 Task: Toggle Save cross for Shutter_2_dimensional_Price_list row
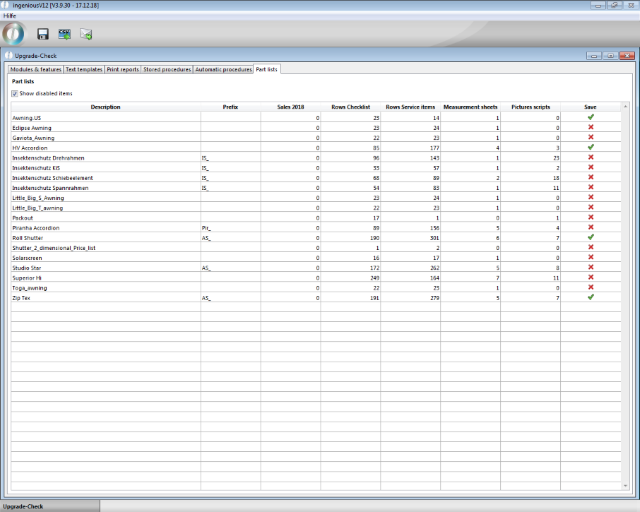tap(590, 247)
